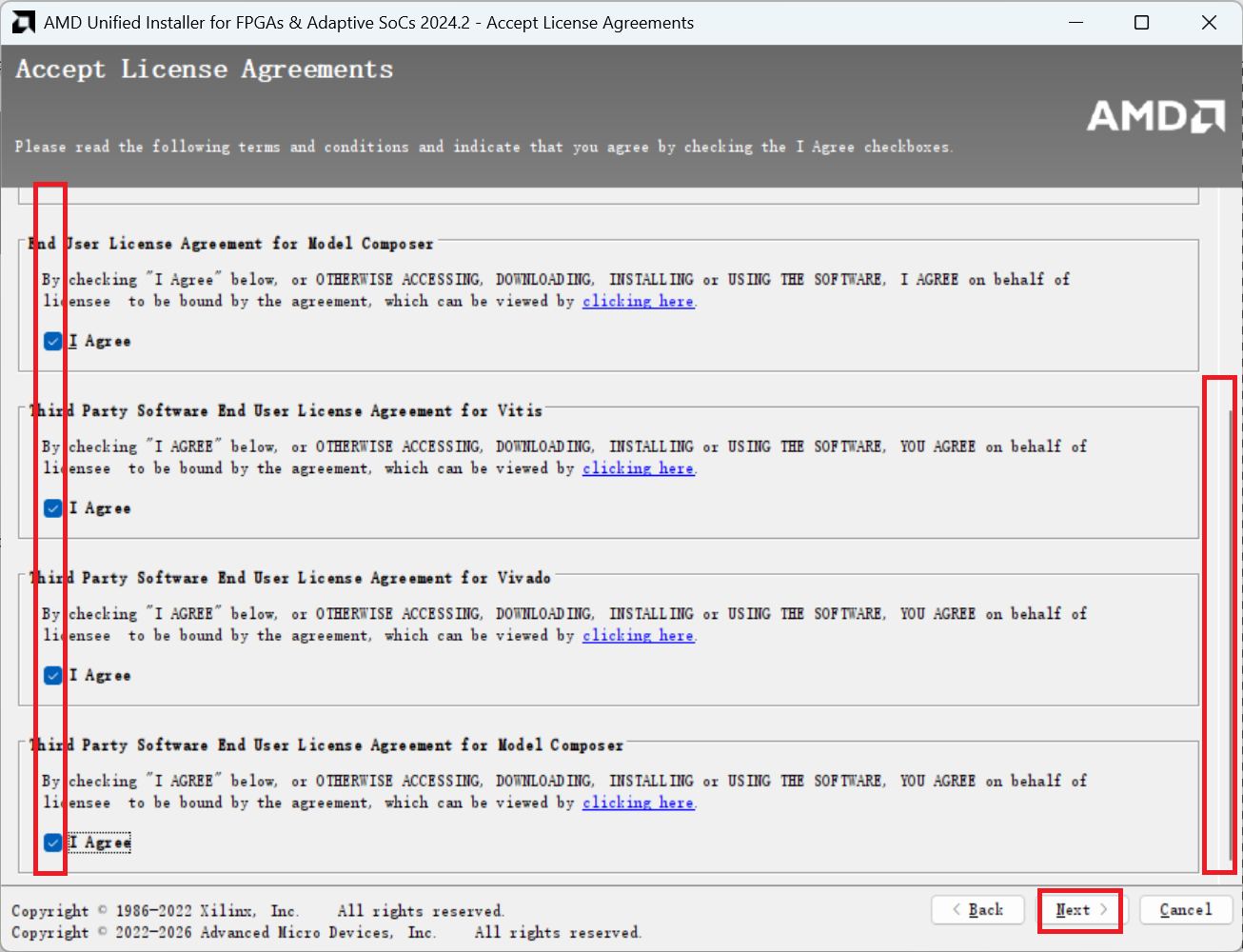Image resolution: width=1243 pixels, height=952 pixels.
Task: Open 'clicking here' link for Model Composer EULA
Action: [x=638, y=301]
